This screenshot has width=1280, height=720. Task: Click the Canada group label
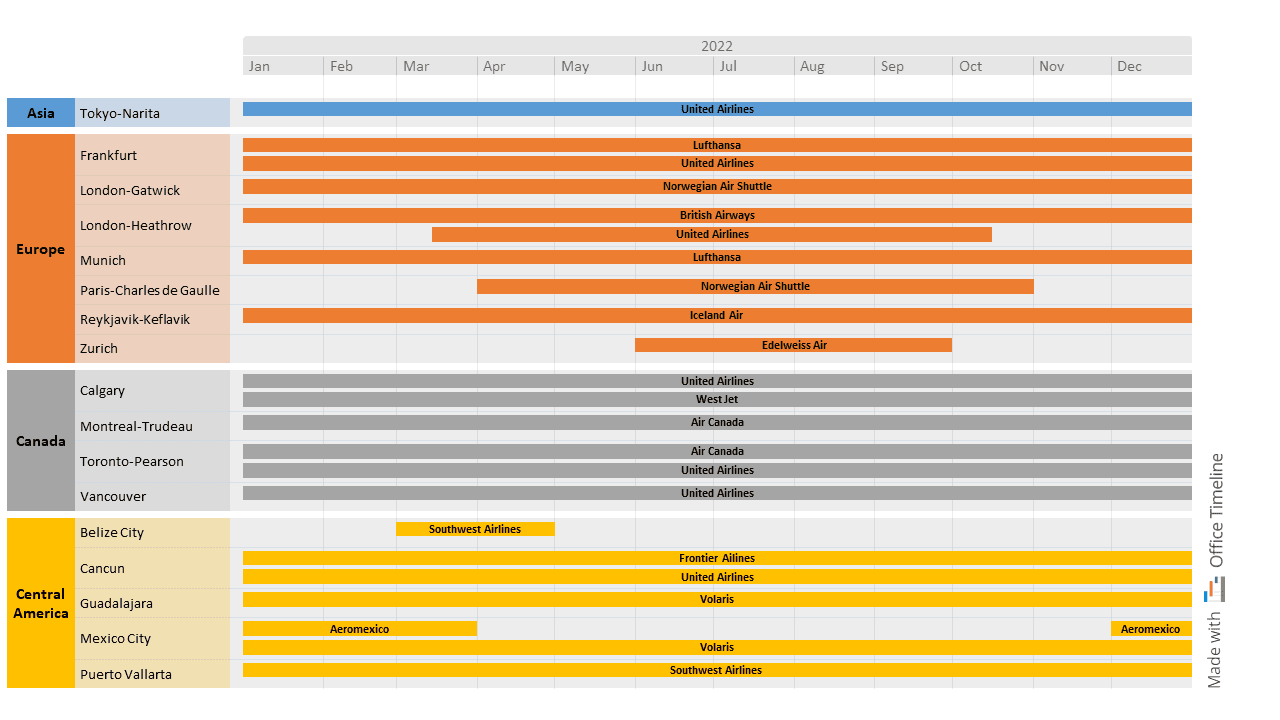point(40,440)
